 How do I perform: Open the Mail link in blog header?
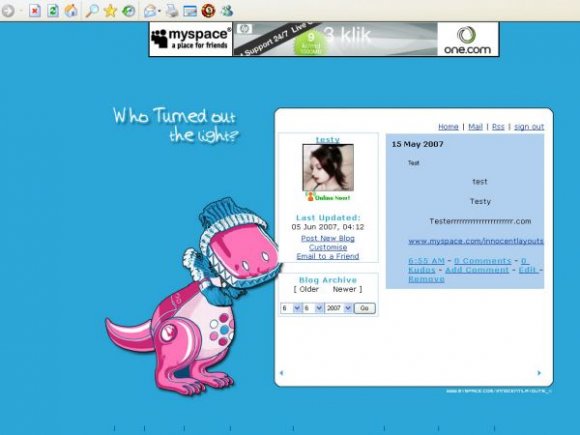click(475, 127)
